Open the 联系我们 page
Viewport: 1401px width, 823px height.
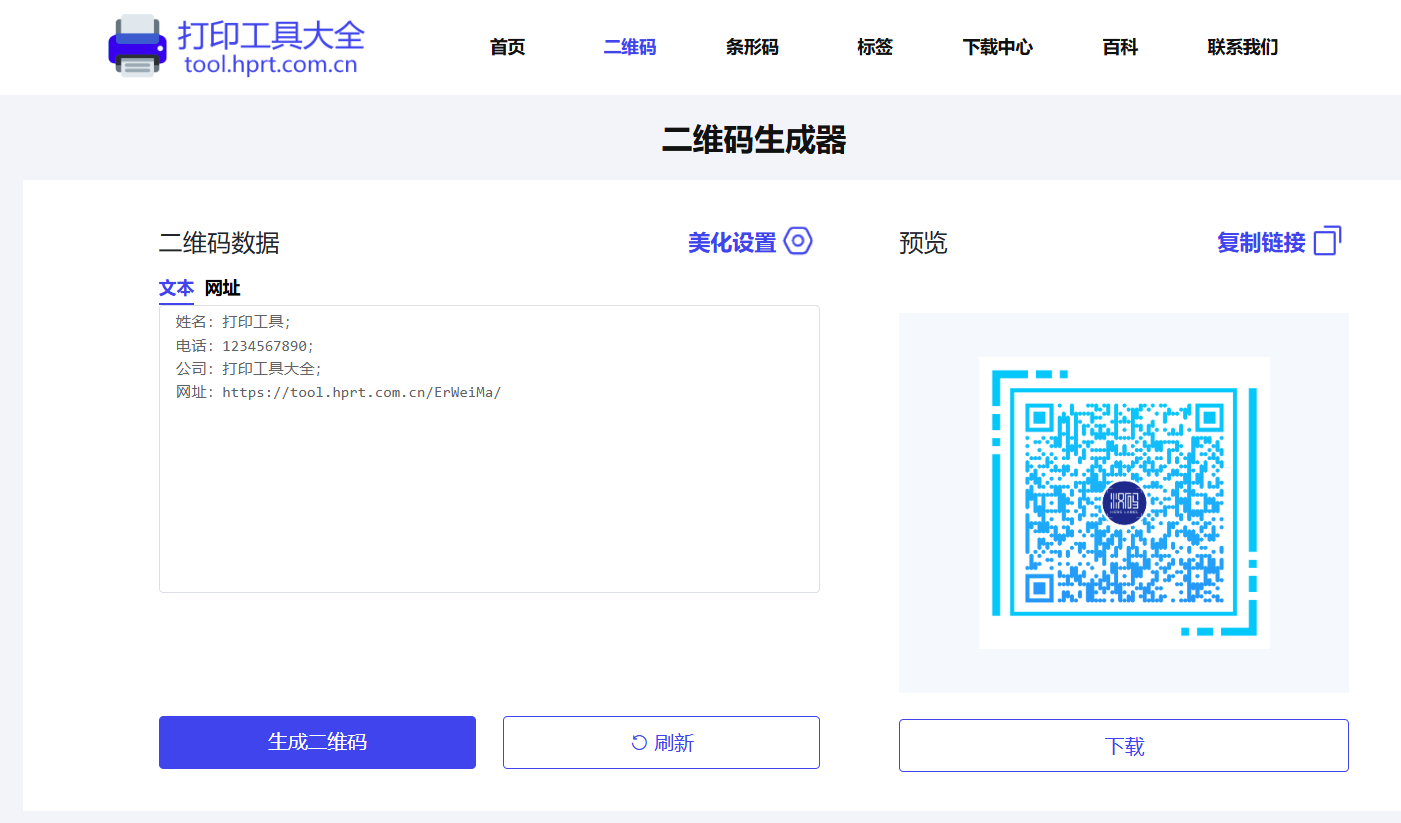[x=1243, y=47]
